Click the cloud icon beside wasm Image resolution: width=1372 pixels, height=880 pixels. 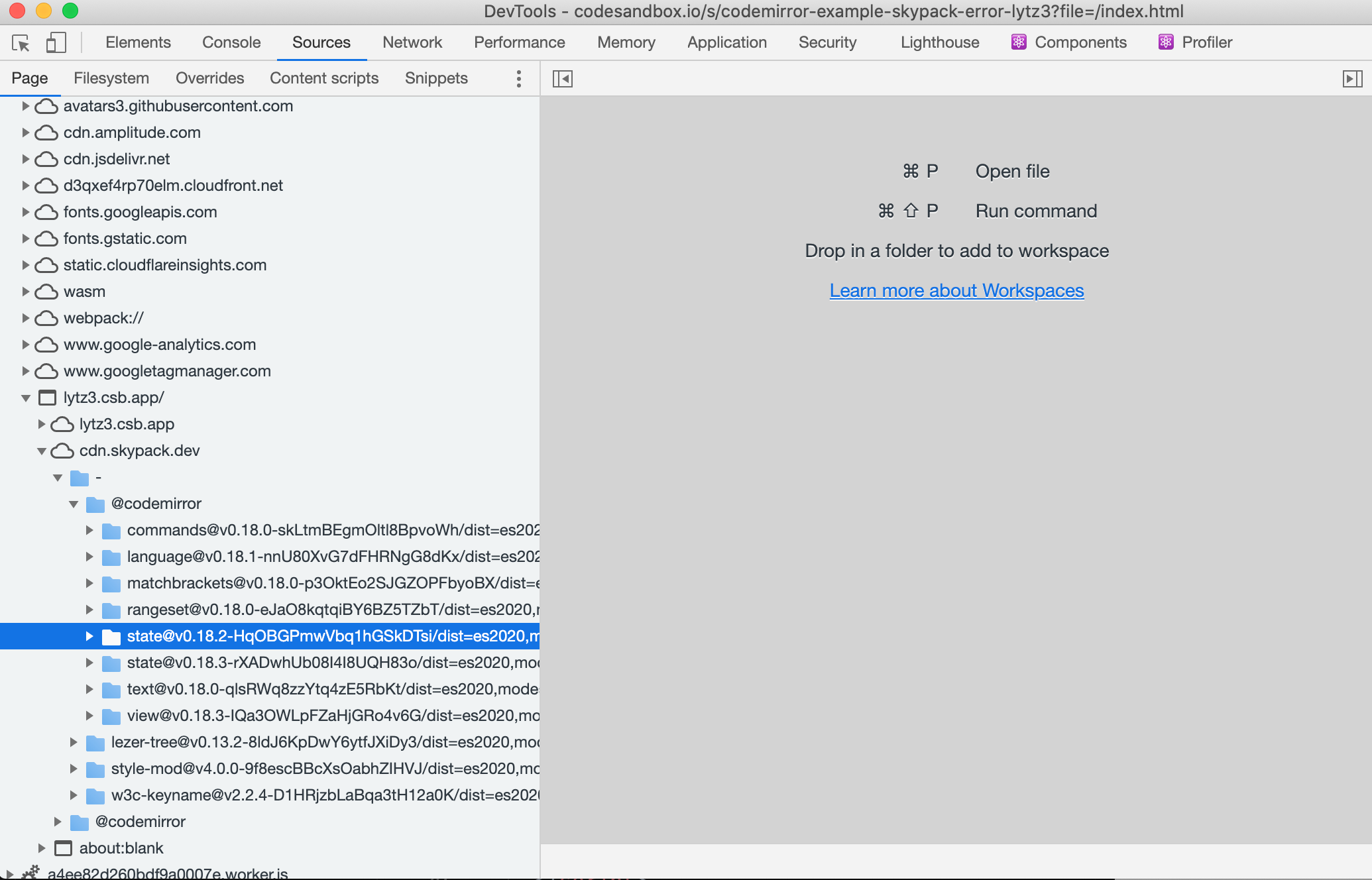click(46, 292)
